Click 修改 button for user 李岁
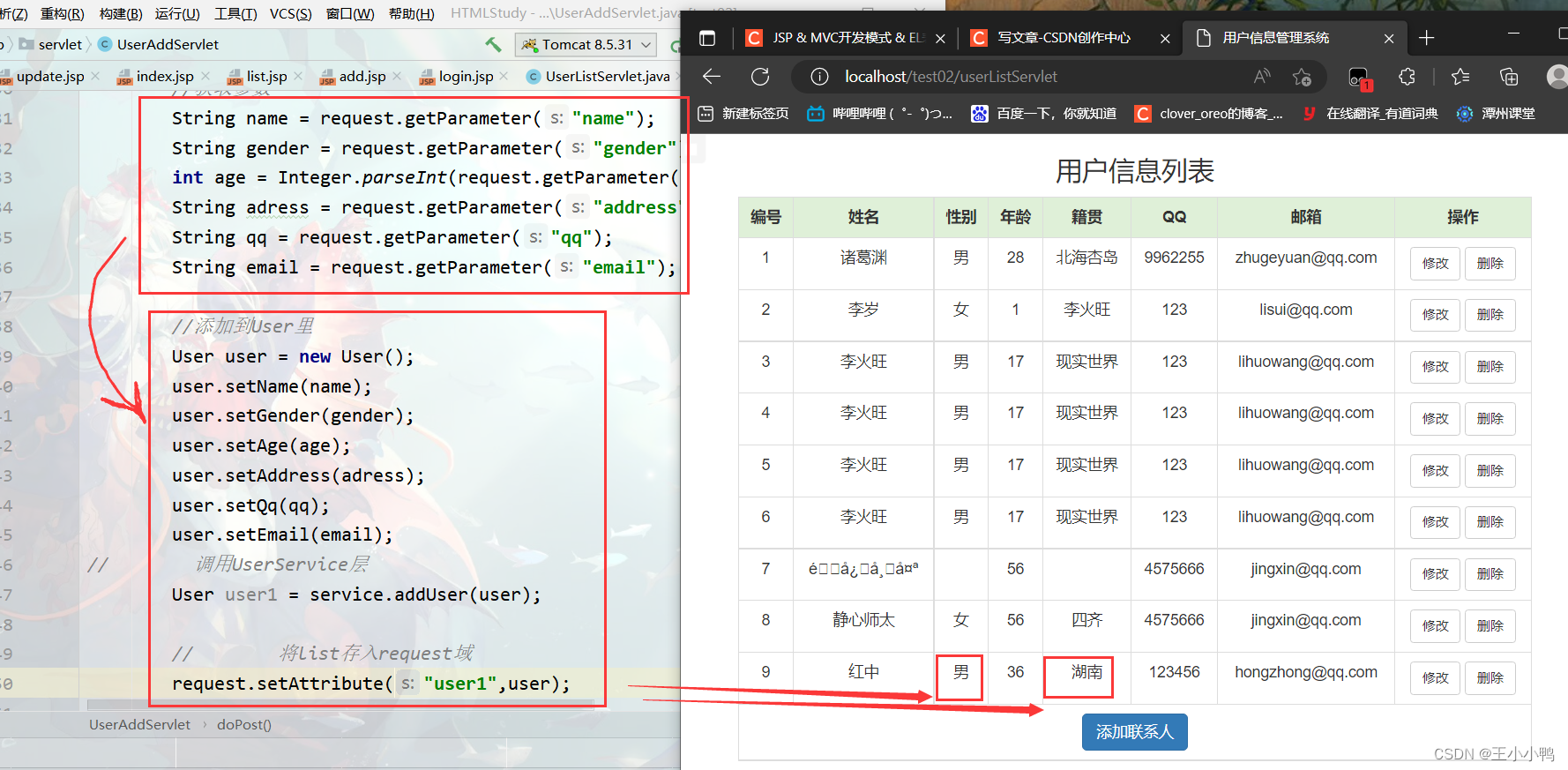The width and height of the screenshot is (1568, 770). pyautogui.click(x=1435, y=315)
